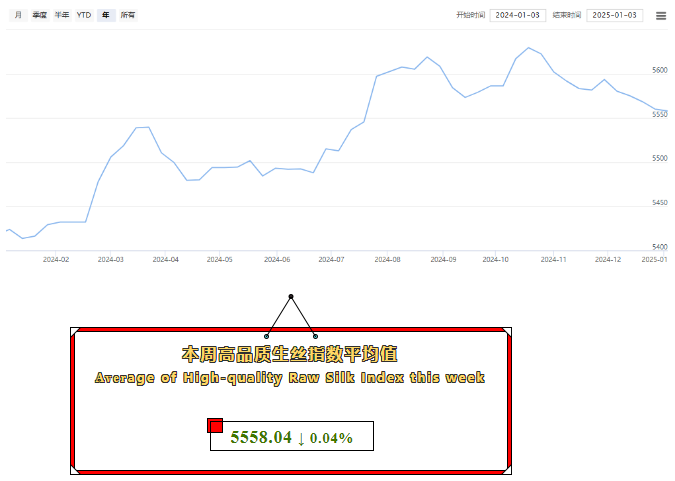The image size is (675, 481).
Task: Click the start date field 2024-01-03
Action: pyautogui.click(x=518, y=16)
